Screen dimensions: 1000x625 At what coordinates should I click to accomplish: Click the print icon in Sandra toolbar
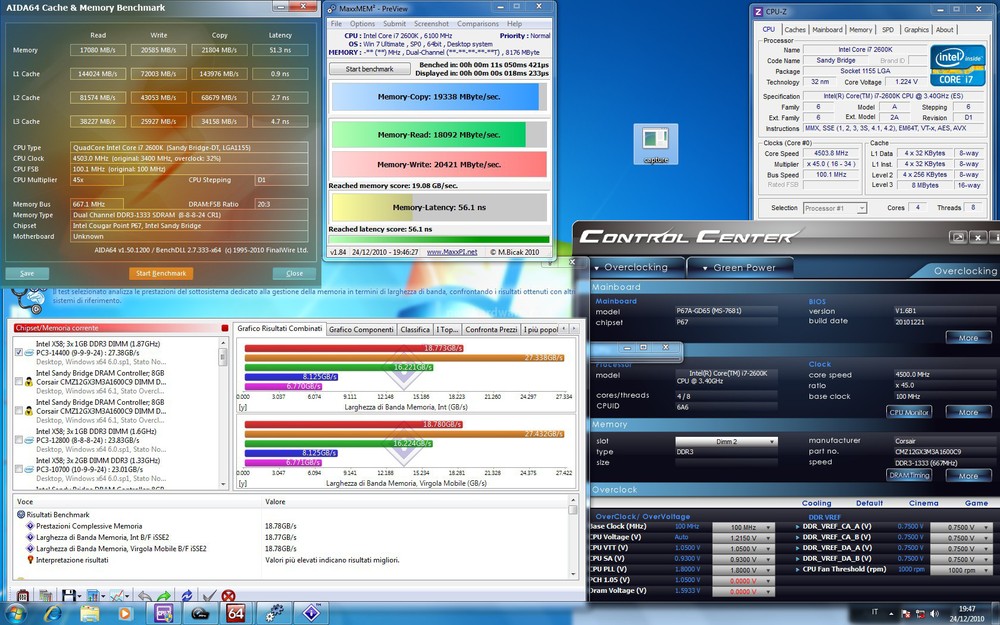click(23, 596)
